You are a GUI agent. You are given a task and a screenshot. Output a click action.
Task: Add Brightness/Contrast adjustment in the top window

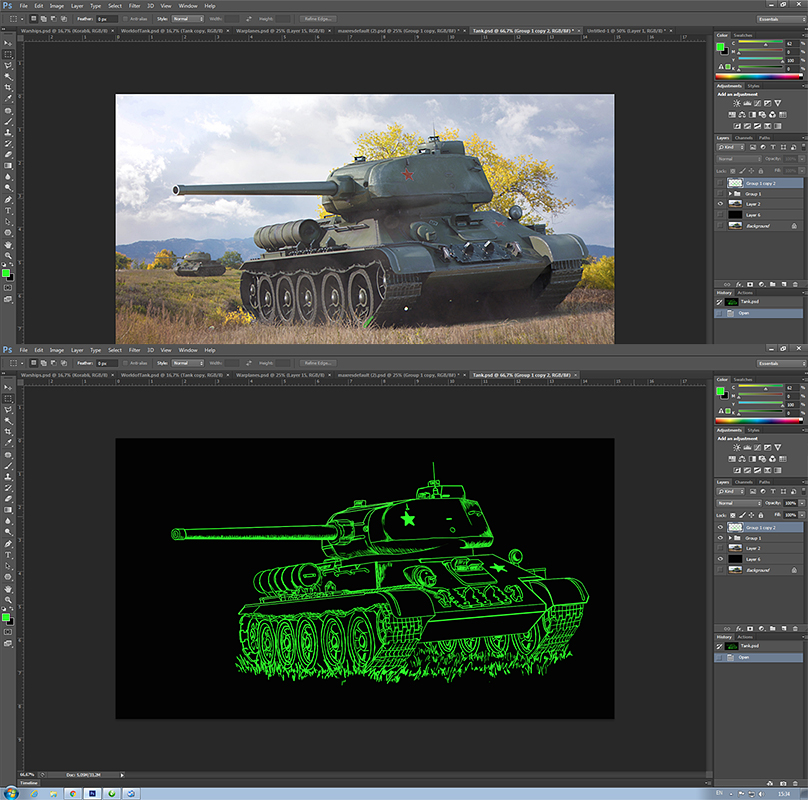tap(737, 103)
